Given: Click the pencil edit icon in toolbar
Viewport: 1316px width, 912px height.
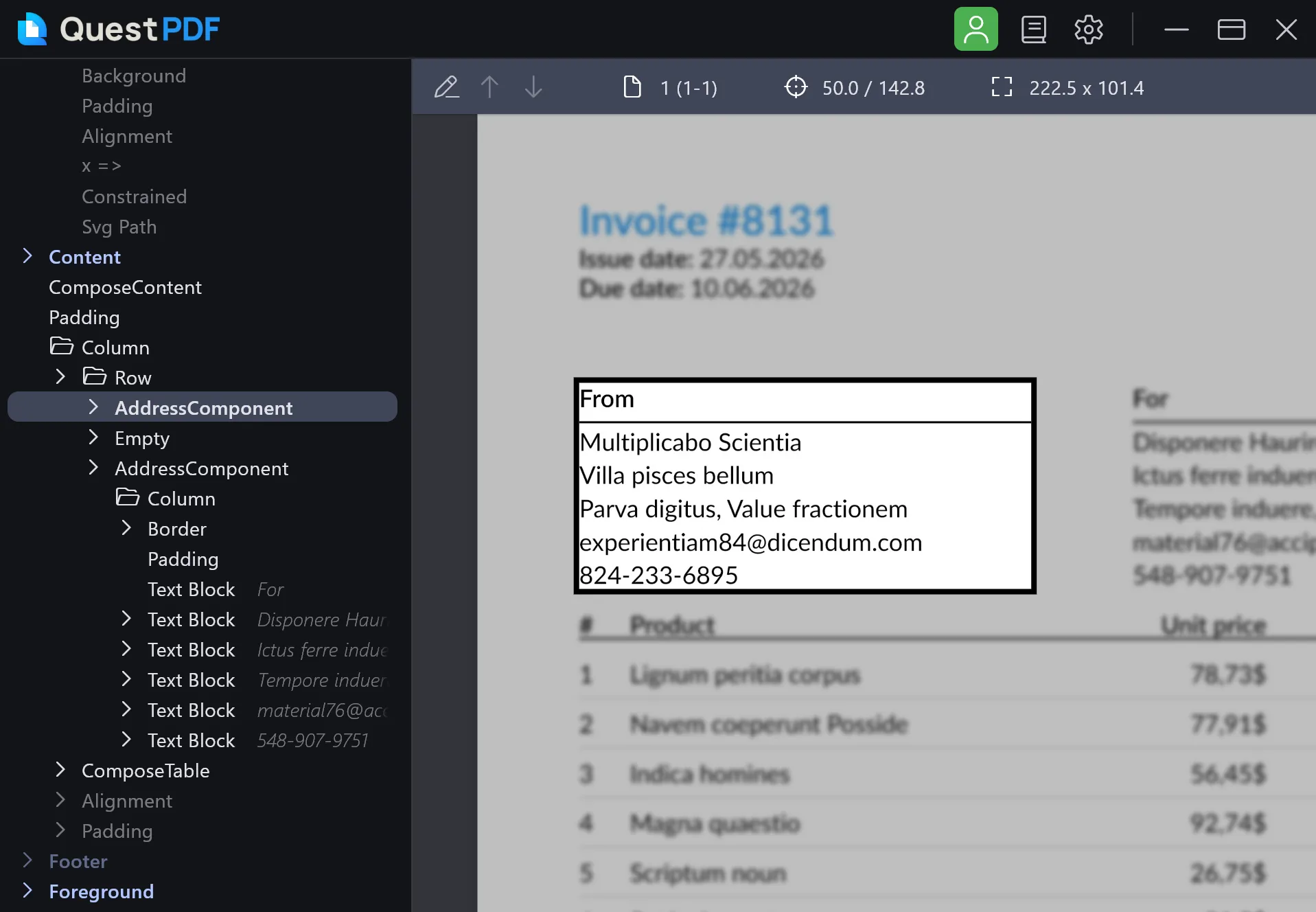Looking at the screenshot, I should tap(447, 87).
